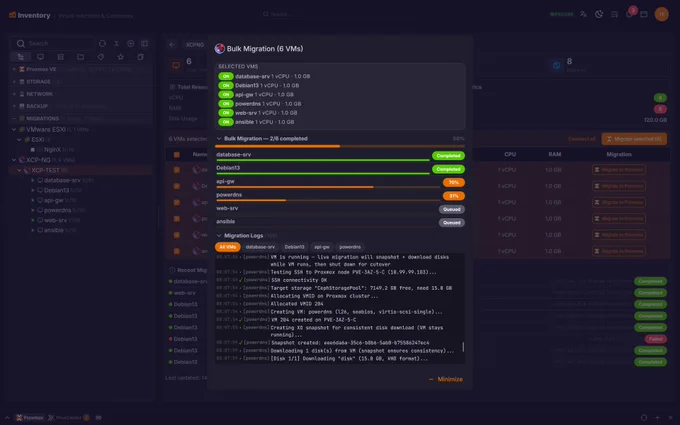Image resolution: width=680 pixels, height=425 pixels.
Task: Click the top header Search field
Action: [282, 14]
